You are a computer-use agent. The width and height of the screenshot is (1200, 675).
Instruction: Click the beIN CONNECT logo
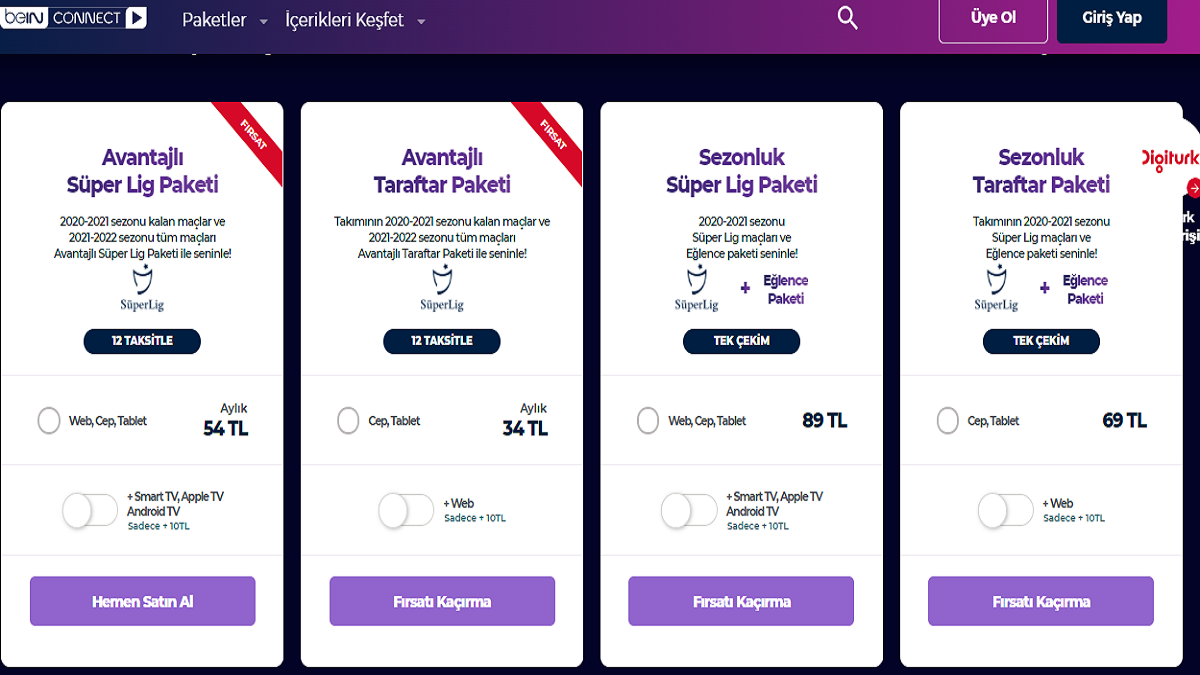click(x=74, y=17)
